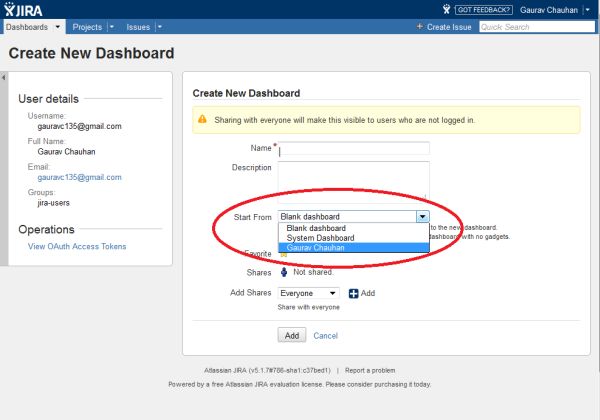Click the Gaurav Chauhan full name text
The width and height of the screenshot is (600, 420).
tap(66, 152)
